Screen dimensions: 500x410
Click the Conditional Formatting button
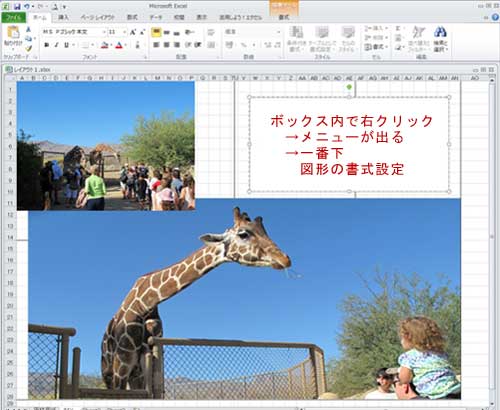point(296,39)
